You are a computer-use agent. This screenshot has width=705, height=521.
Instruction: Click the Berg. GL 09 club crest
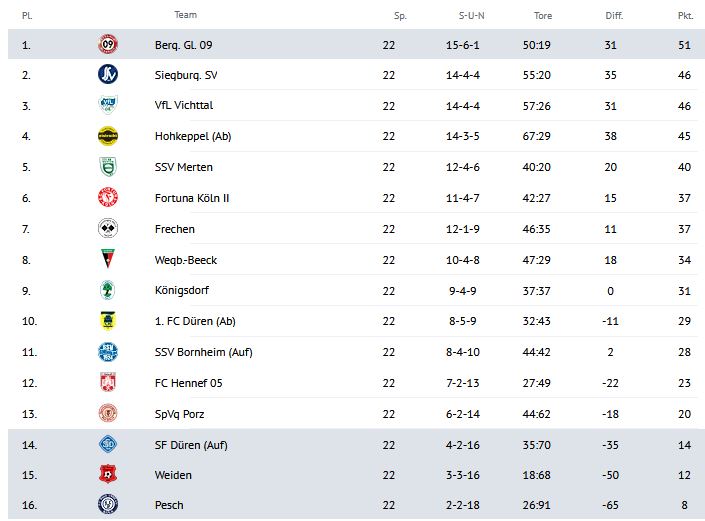tap(108, 44)
